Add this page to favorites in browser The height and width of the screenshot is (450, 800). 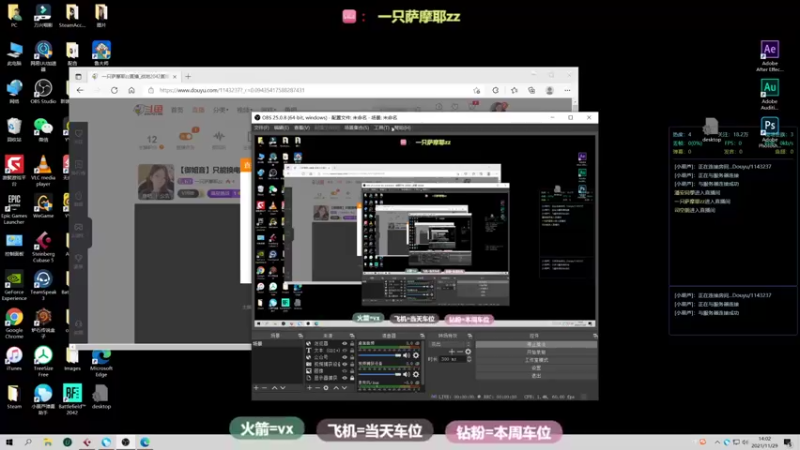477,90
